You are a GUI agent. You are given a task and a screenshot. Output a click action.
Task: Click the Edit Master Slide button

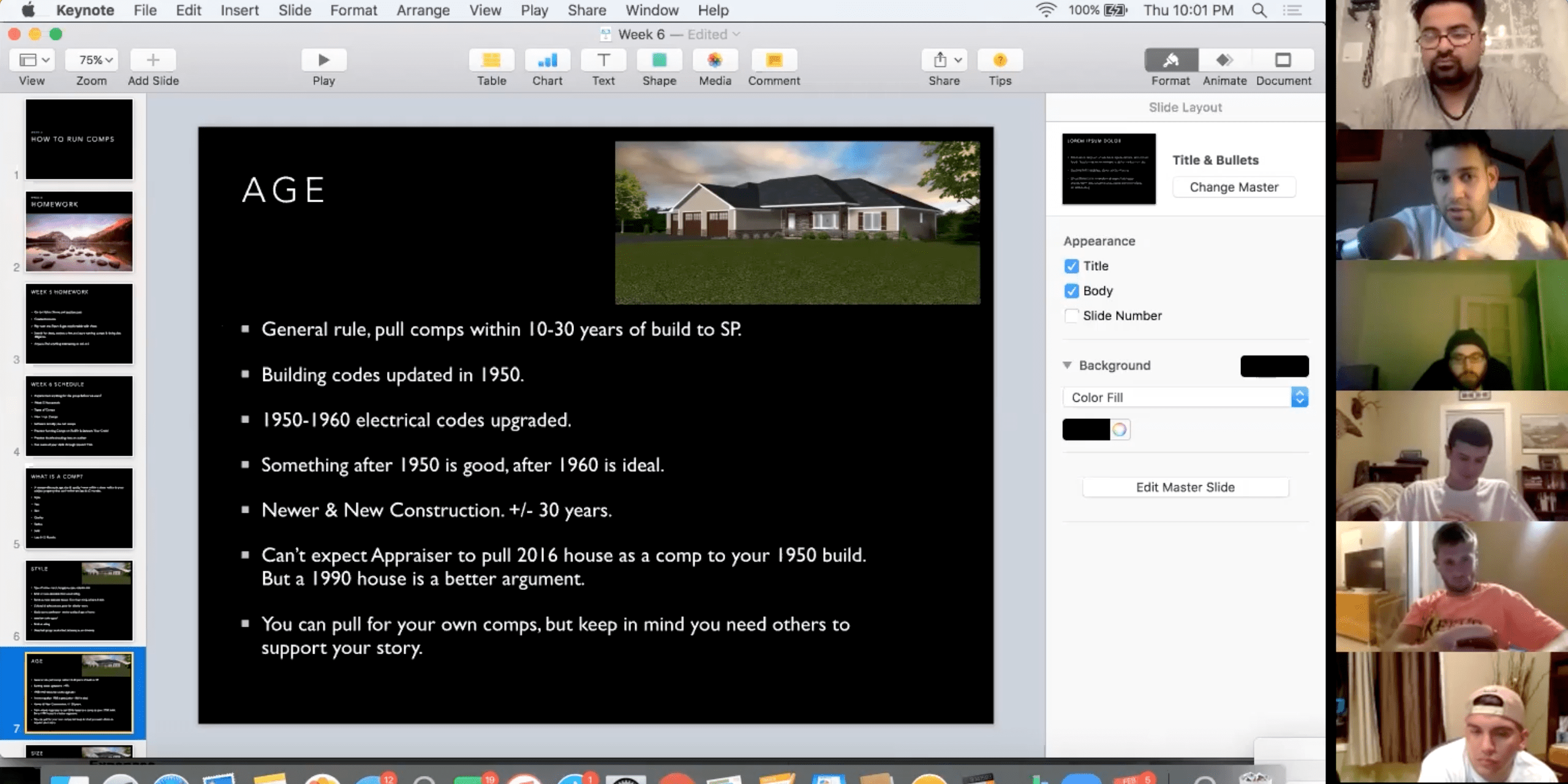click(1185, 488)
